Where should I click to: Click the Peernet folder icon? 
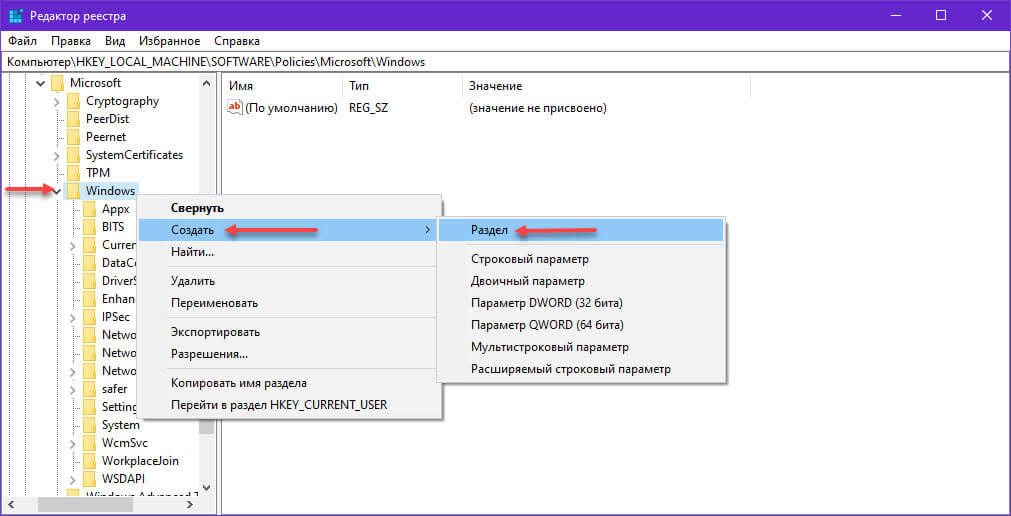[x=74, y=137]
